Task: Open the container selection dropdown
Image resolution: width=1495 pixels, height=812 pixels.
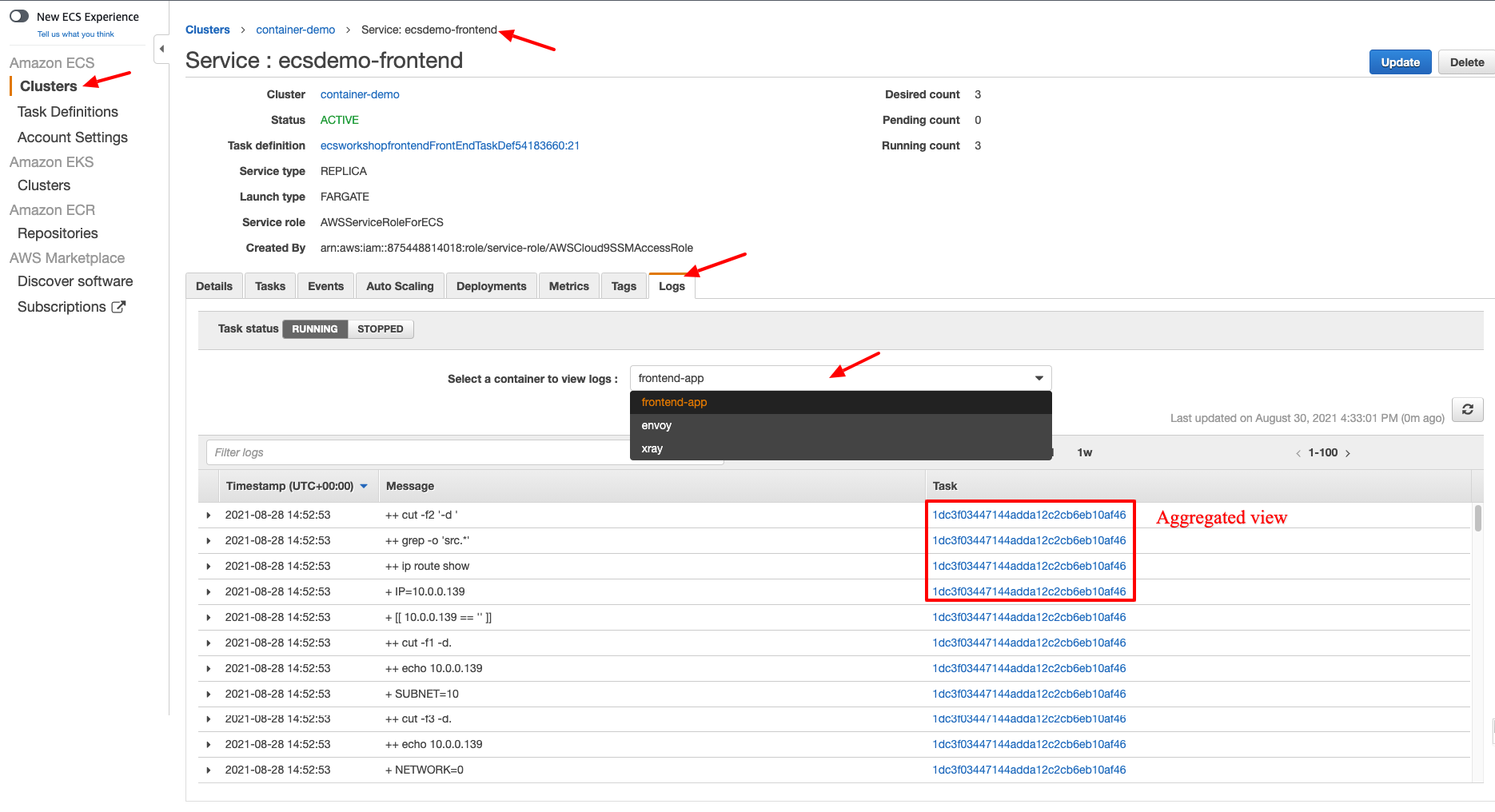Action: (1038, 377)
